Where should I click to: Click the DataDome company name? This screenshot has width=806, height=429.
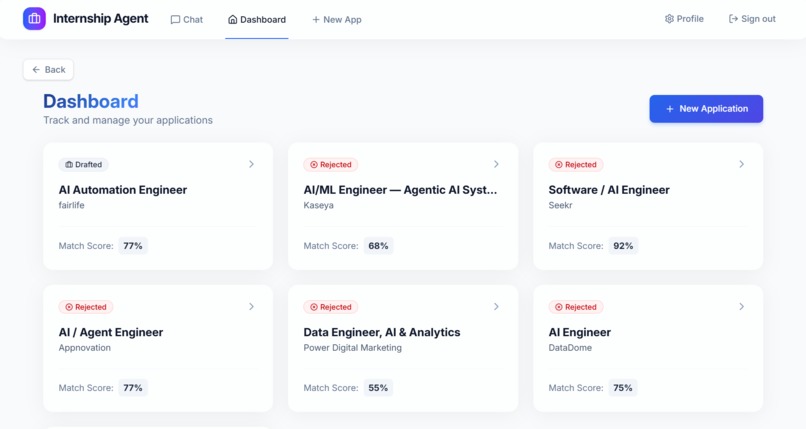click(570, 347)
